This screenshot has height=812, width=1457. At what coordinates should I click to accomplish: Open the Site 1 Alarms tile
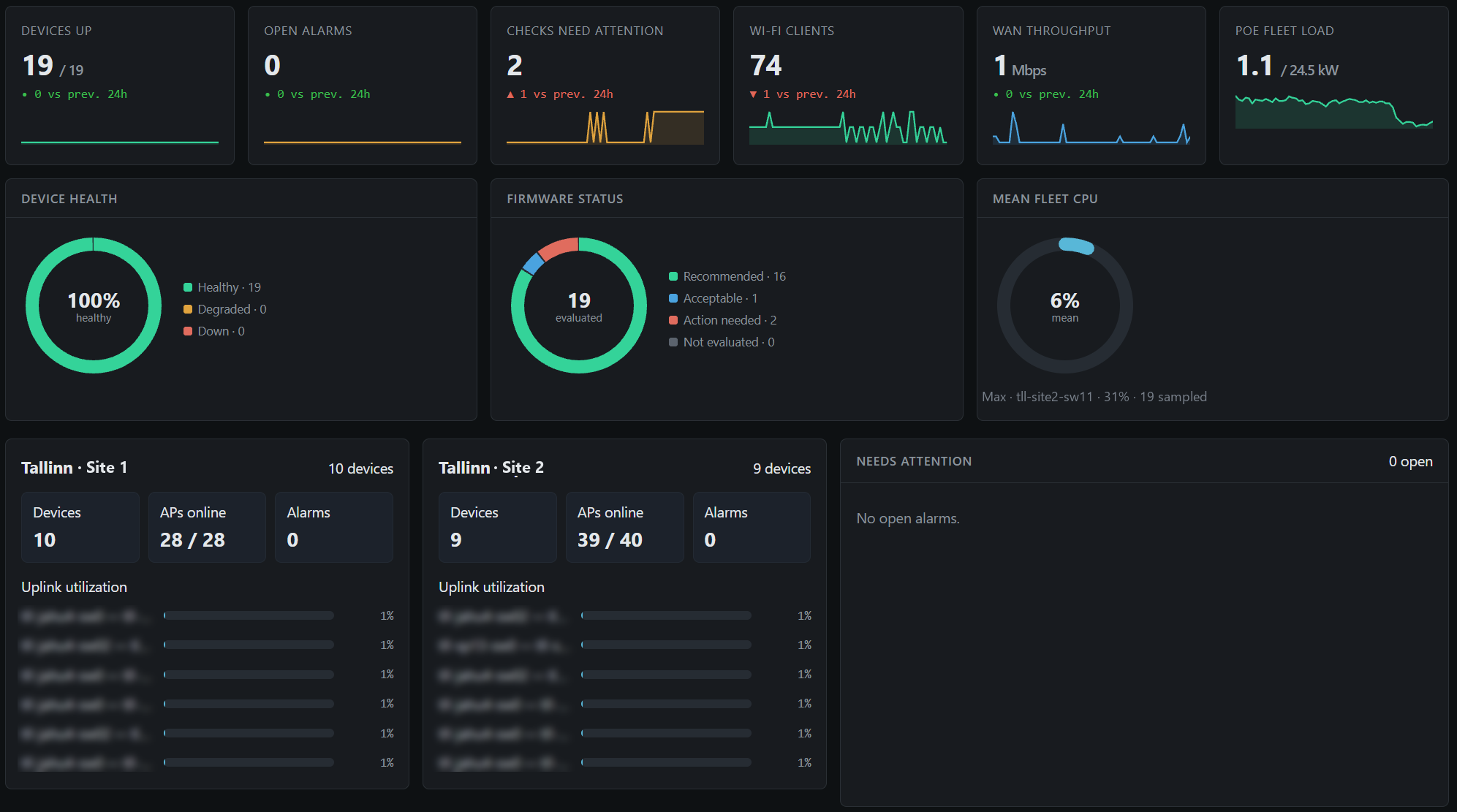coord(334,527)
